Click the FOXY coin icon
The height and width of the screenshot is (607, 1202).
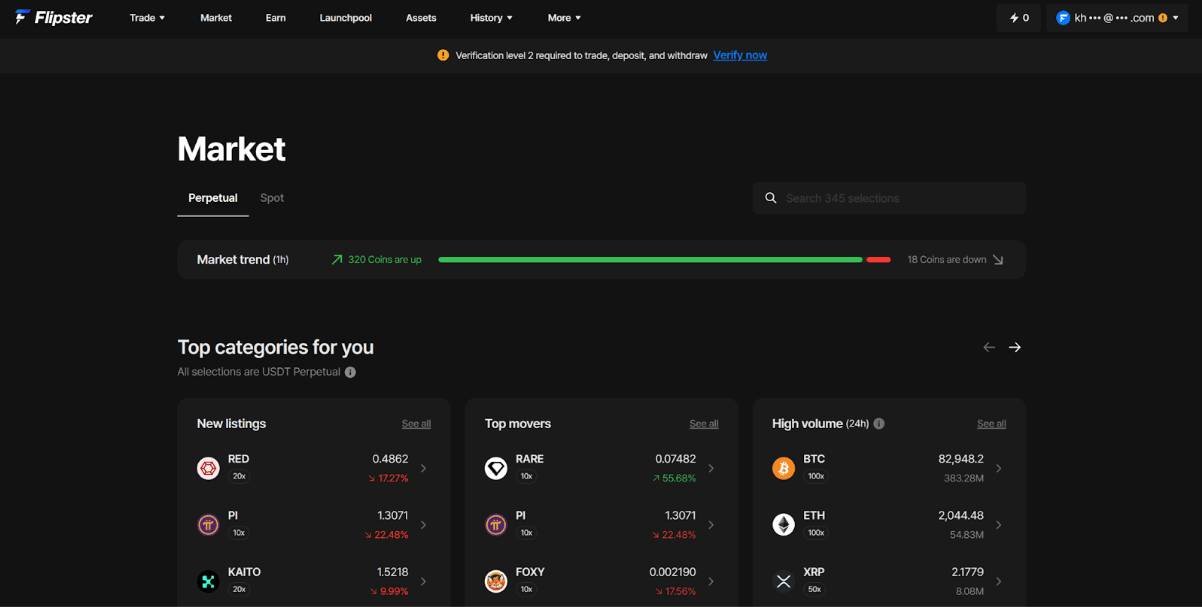coord(496,581)
